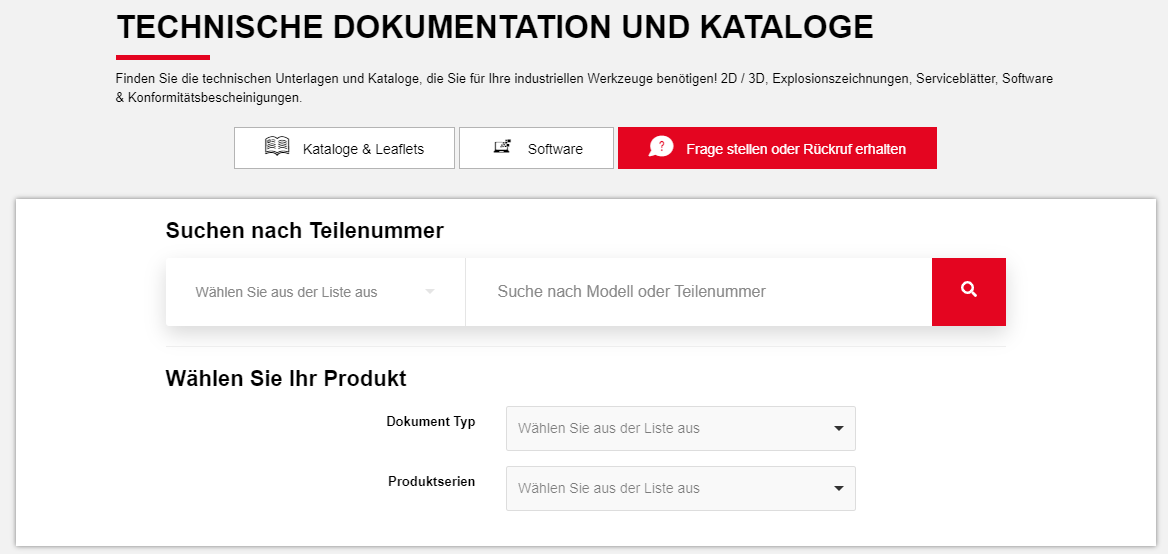
Task: Click the question mark speech bubble icon
Action: pos(661,147)
